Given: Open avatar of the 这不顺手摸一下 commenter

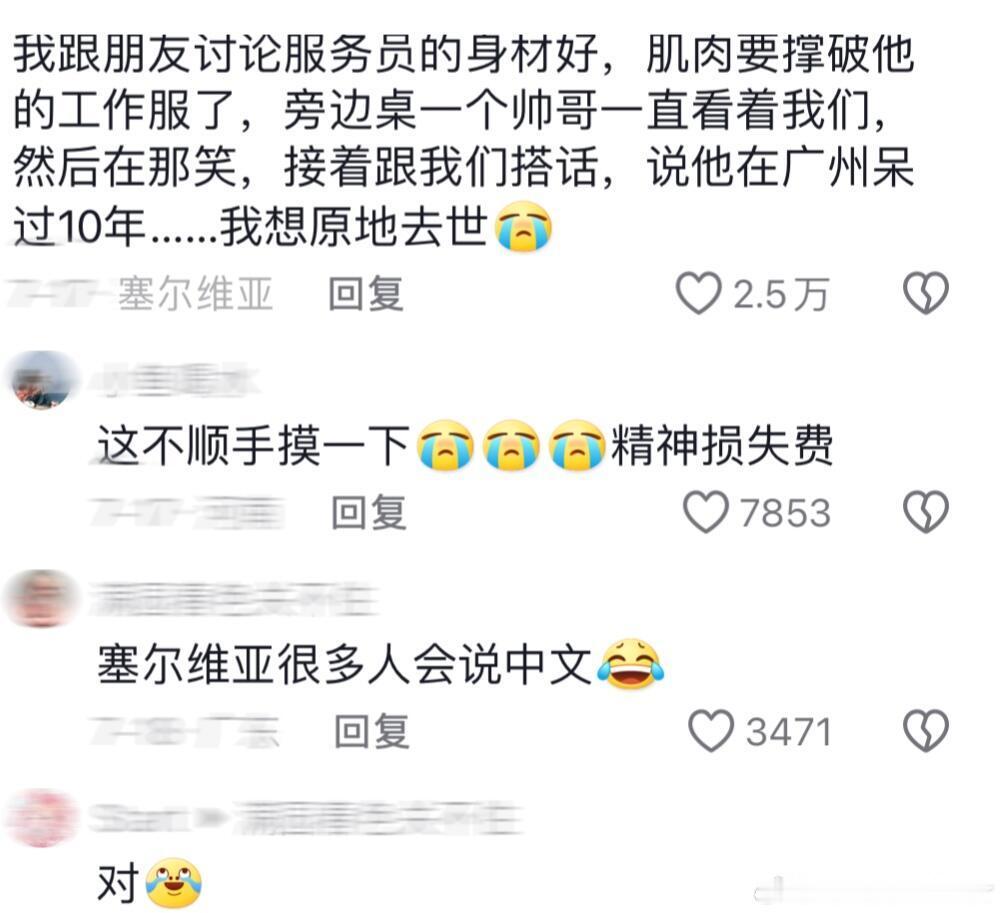Looking at the screenshot, I should click(x=43, y=380).
